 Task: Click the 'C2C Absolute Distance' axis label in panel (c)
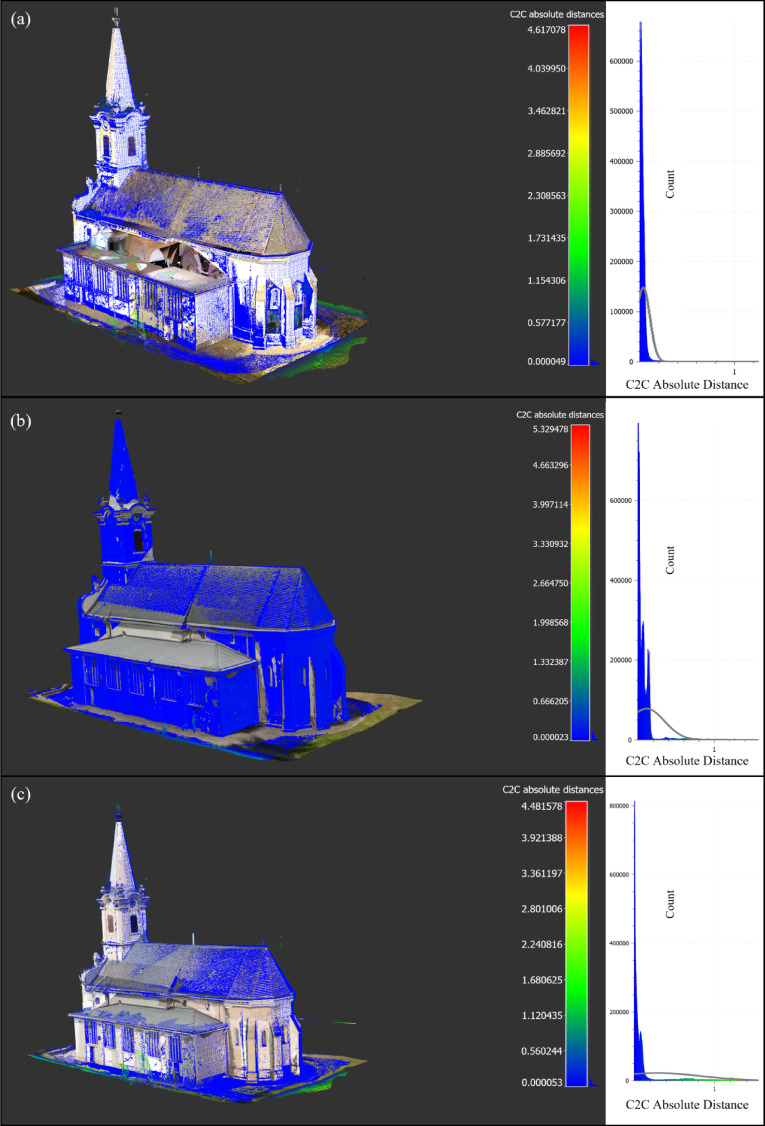(x=687, y=1105)
